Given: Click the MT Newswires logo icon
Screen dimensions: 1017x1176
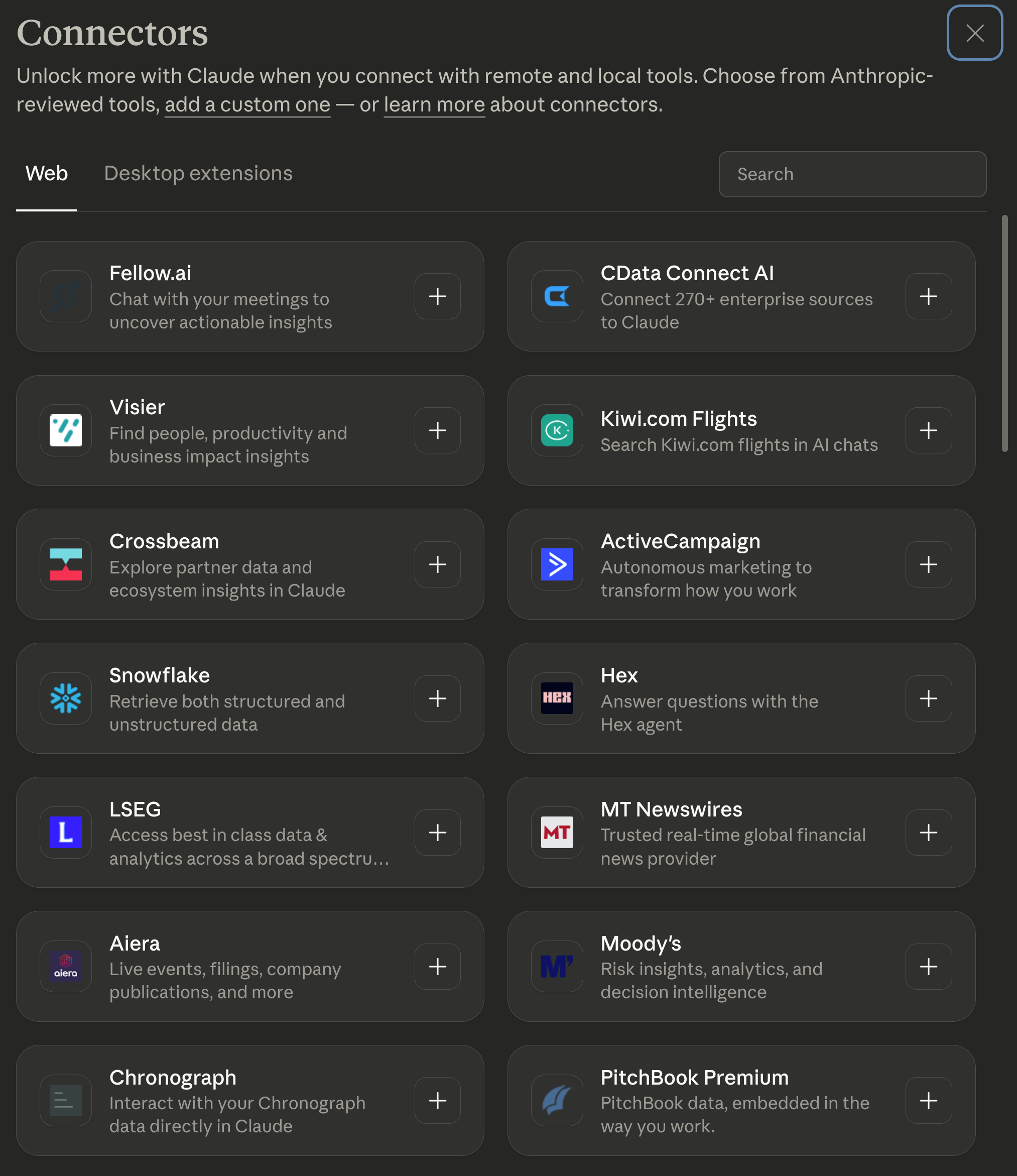Looking at the screenshot, I should click(x=557, y=832).
